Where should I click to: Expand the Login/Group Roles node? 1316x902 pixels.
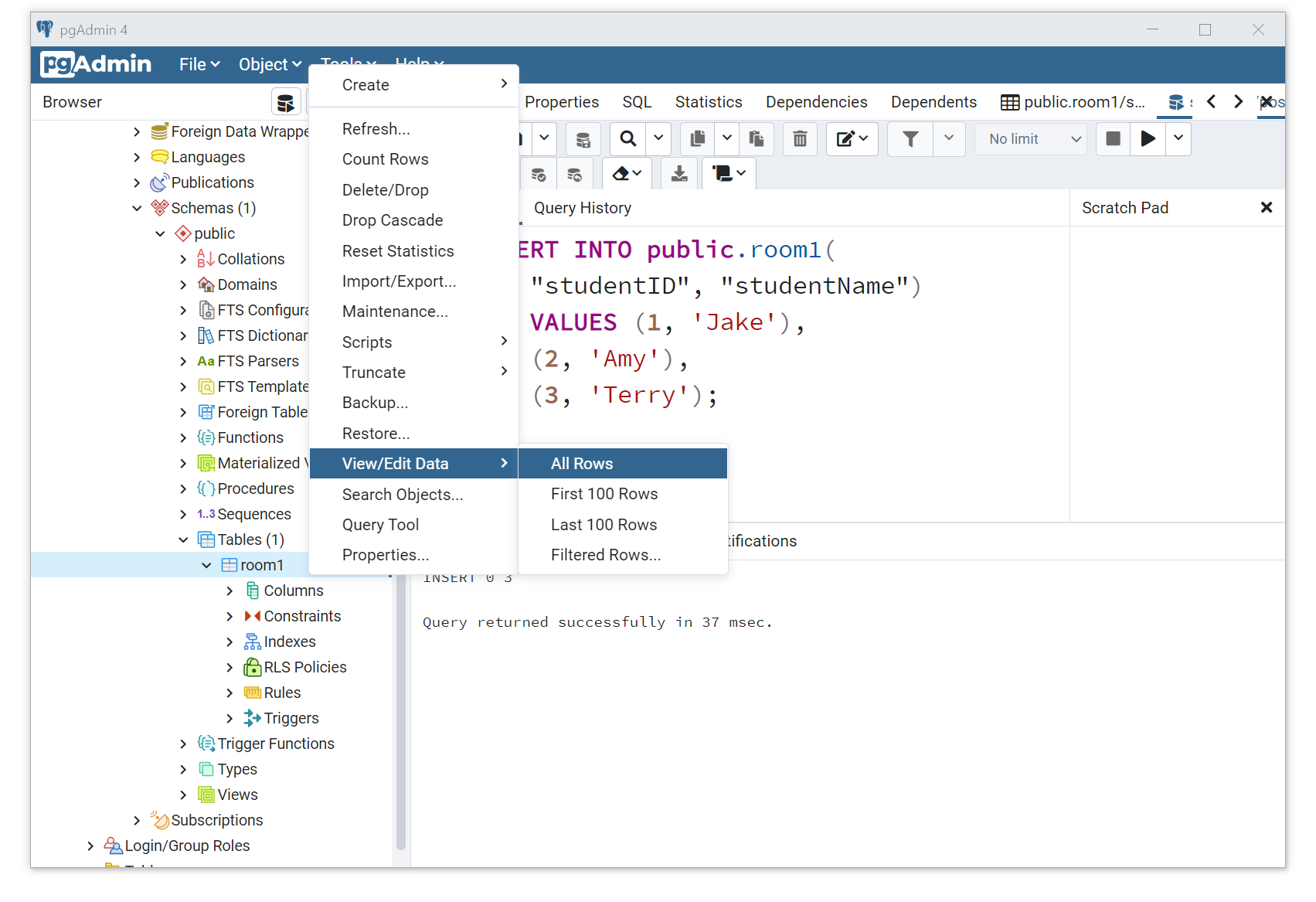coord(90,846)
